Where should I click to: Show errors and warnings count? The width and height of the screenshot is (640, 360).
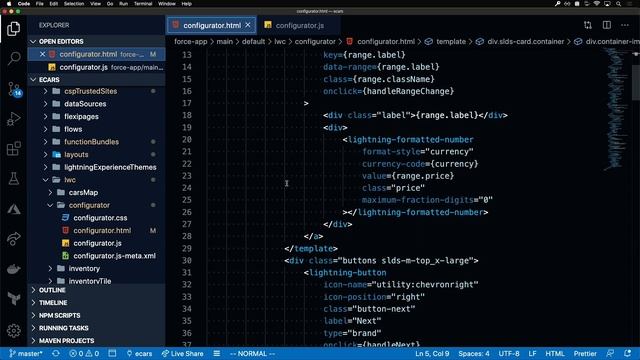coord(84,353)
